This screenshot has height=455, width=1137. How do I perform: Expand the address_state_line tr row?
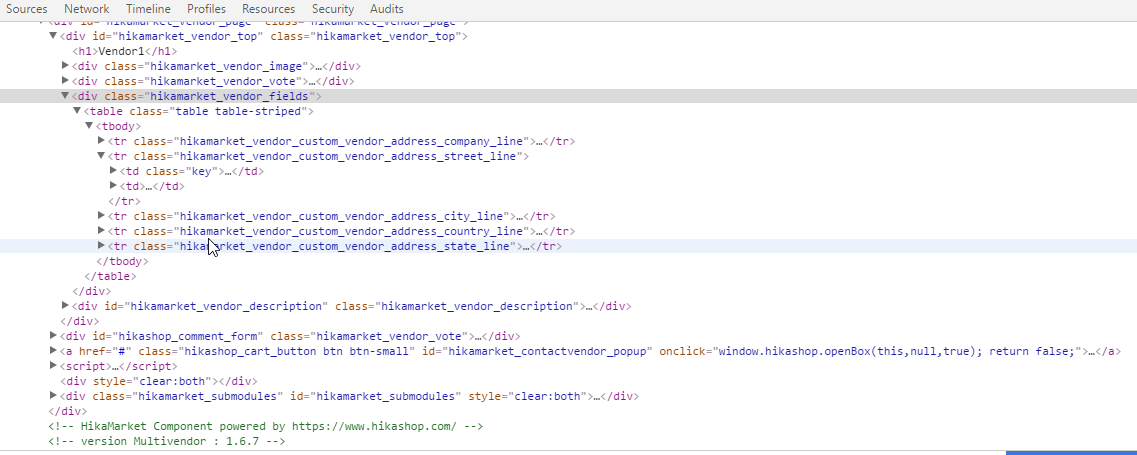click(x=102, y=246)
